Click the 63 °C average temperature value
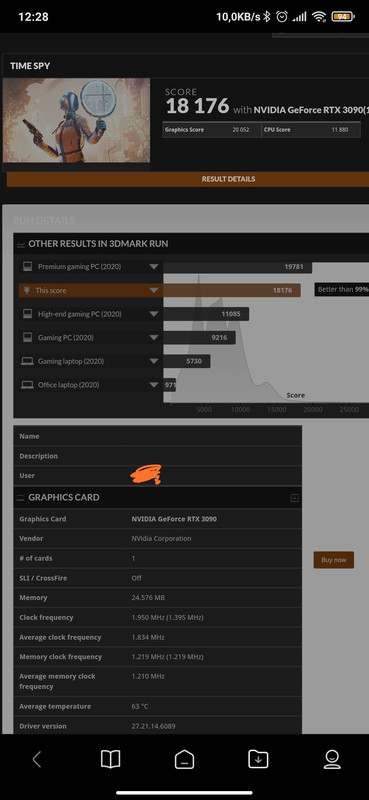369x800 pixels. pyautogui.click(x=140, y=707)
